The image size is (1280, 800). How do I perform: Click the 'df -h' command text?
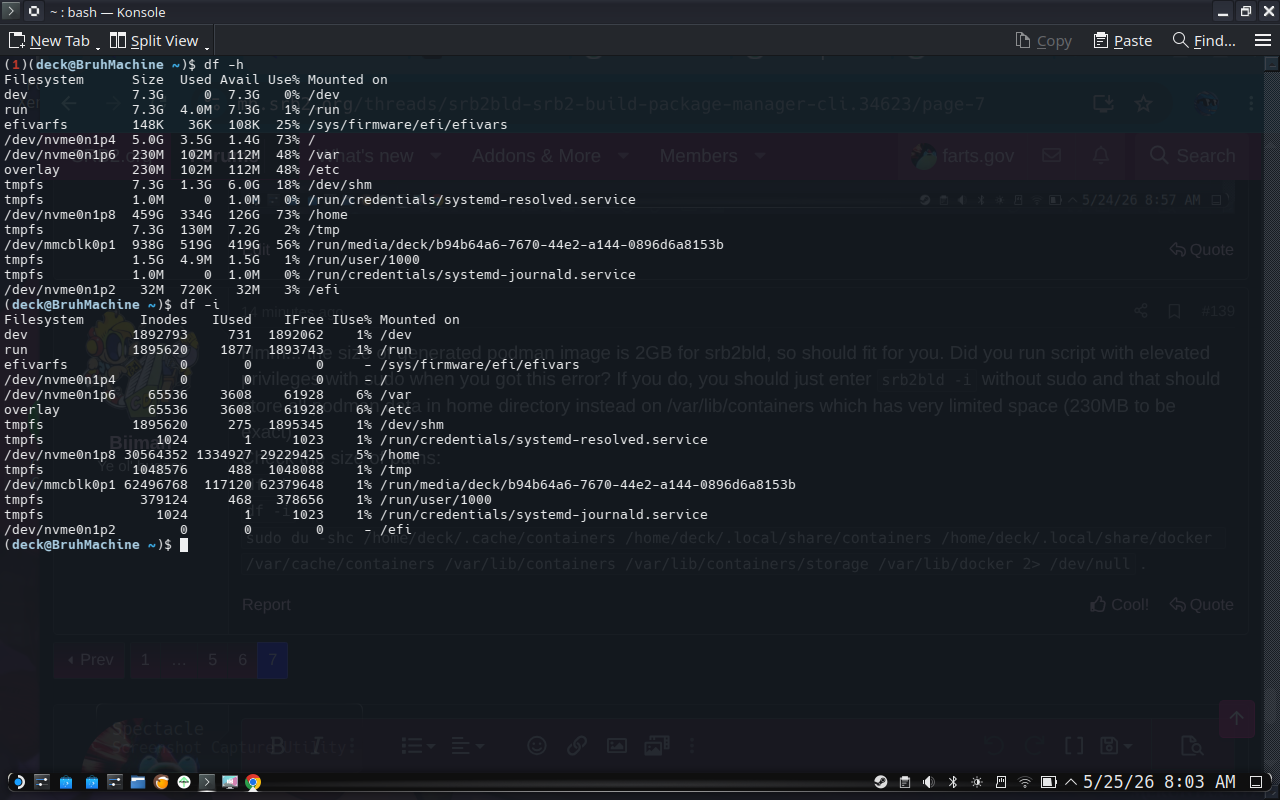click(x=224, y=65)
